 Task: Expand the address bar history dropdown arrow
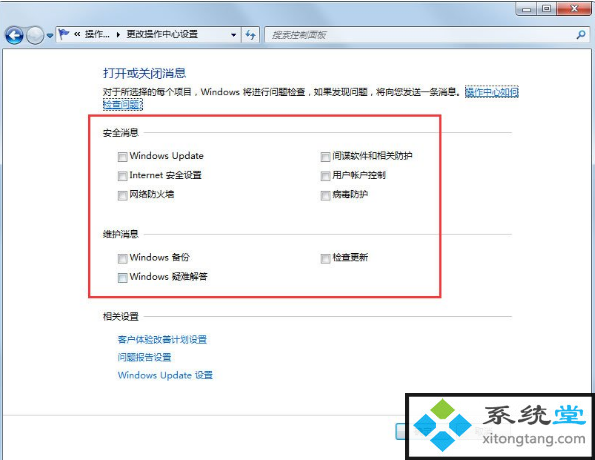click(233, 35)
